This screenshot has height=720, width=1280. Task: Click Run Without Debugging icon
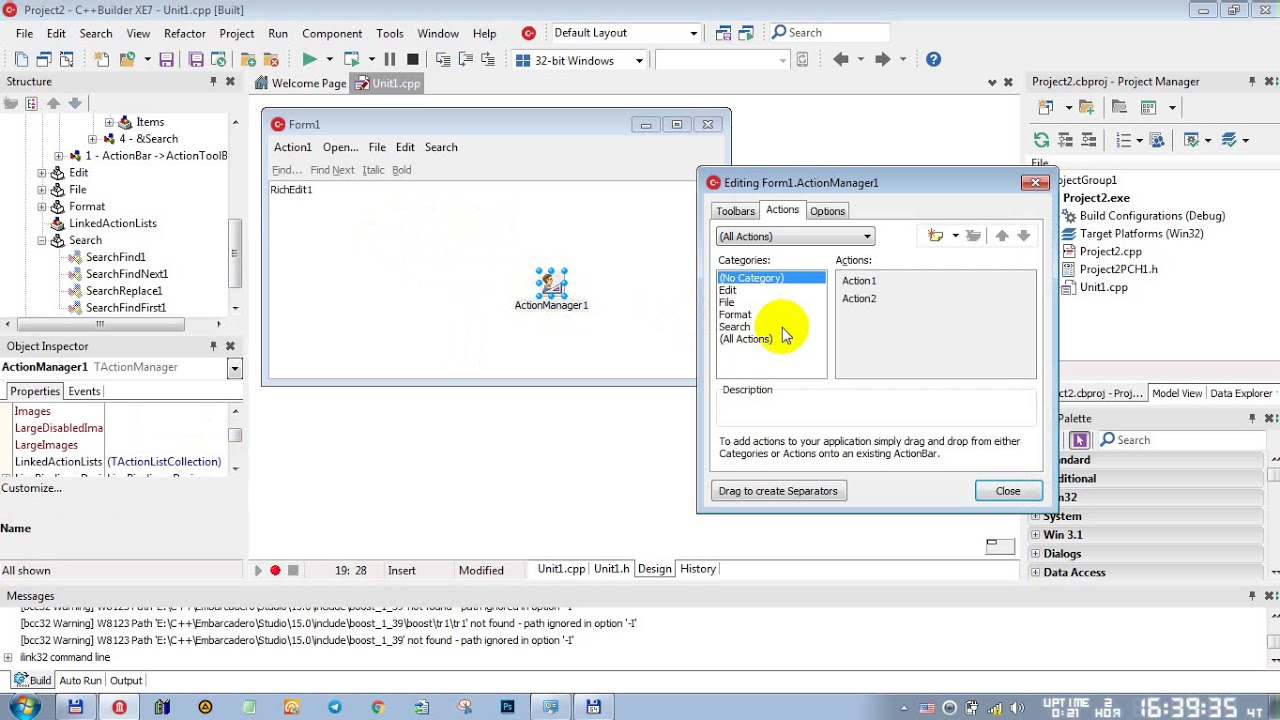tap(351, 60)
